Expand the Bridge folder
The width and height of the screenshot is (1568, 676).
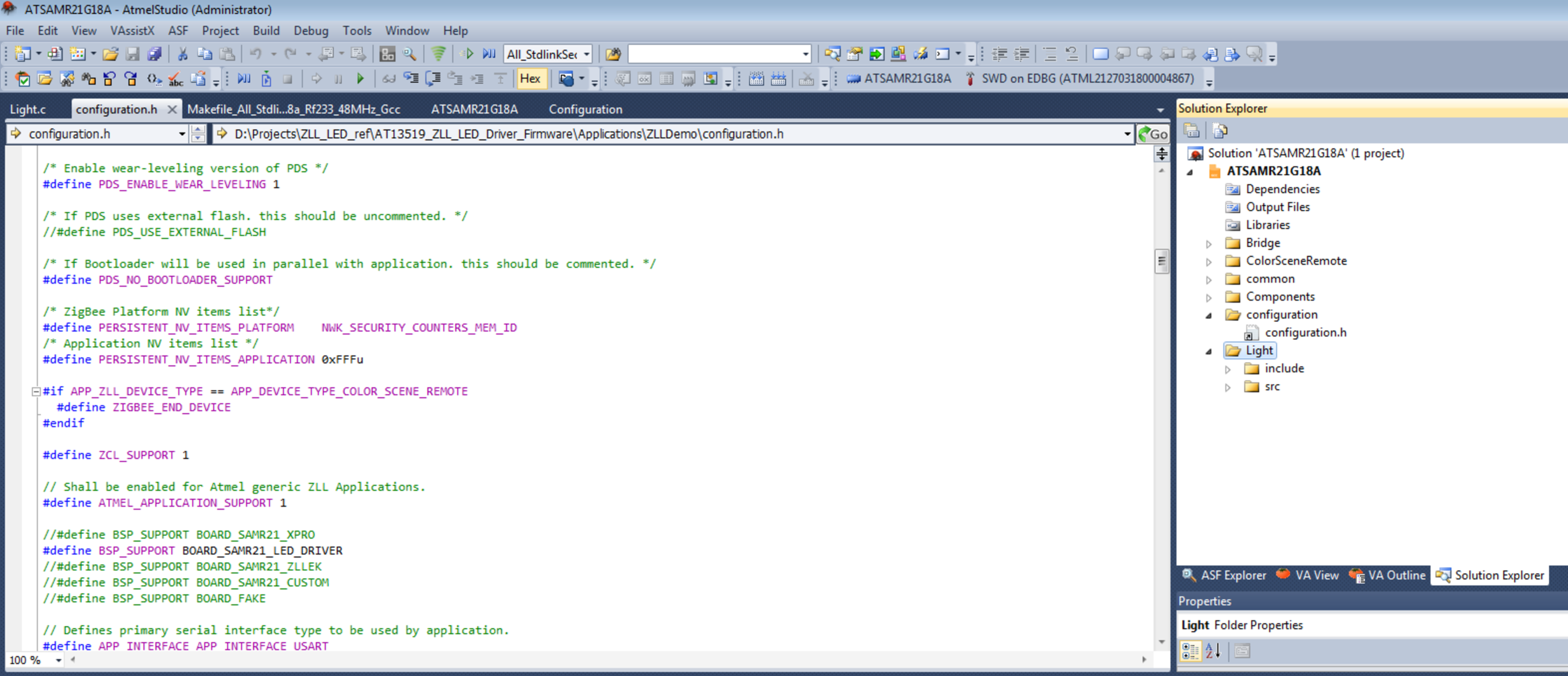(1208, 244)
